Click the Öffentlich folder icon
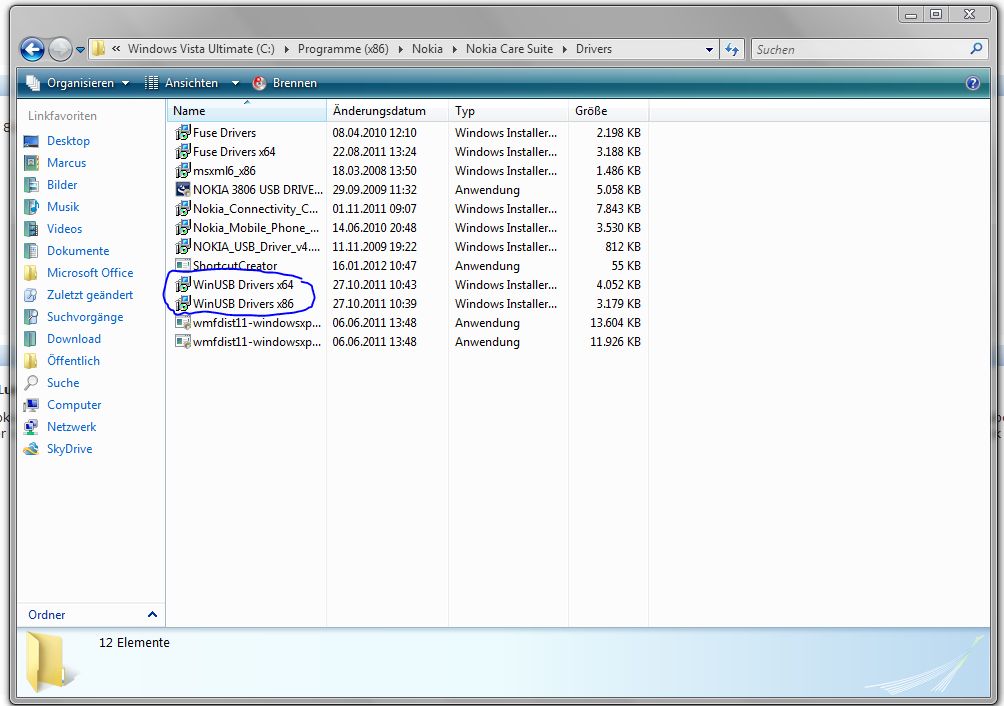Screen dimensions: 1004x706 coord(31,361)
